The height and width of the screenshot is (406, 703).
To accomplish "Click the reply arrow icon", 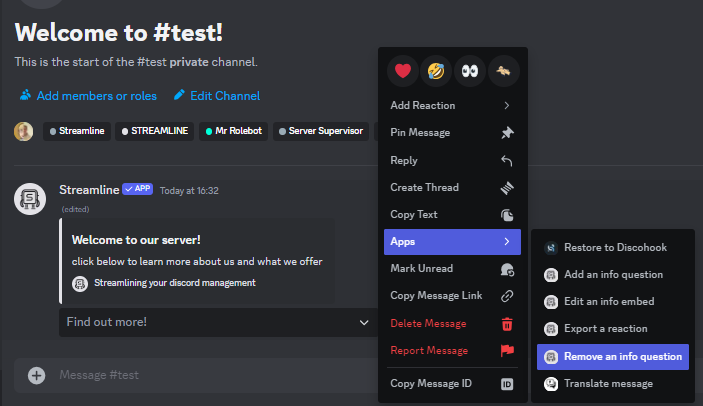I will coord(507,160).
